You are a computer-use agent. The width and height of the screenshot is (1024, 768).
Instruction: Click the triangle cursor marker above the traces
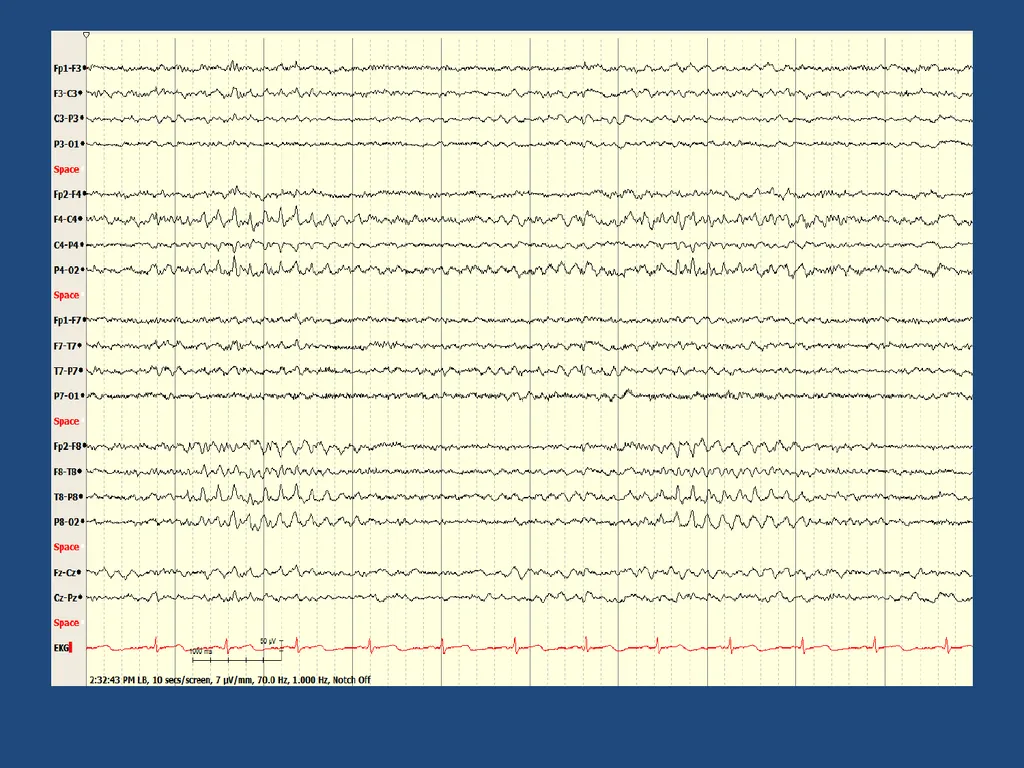coord(86,35)
